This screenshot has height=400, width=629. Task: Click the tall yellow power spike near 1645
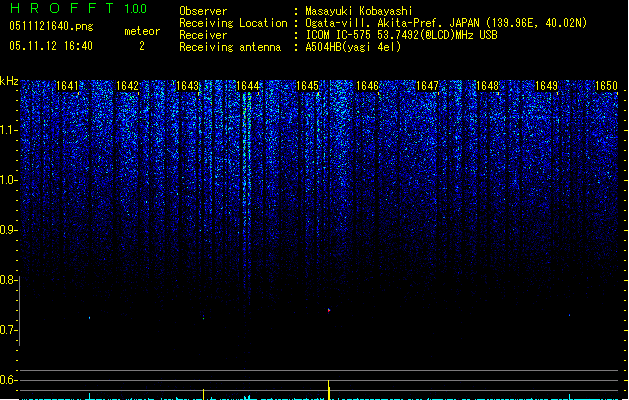(x=329, y=390)
